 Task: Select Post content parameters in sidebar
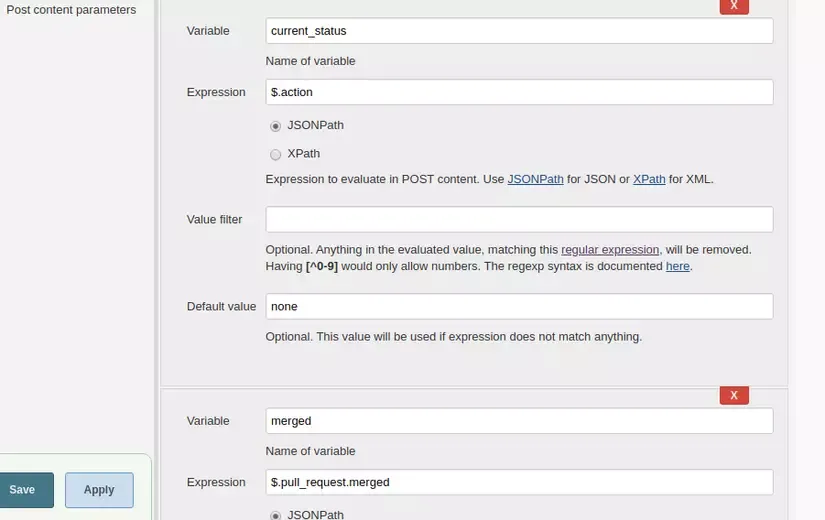tap(71, 10)
